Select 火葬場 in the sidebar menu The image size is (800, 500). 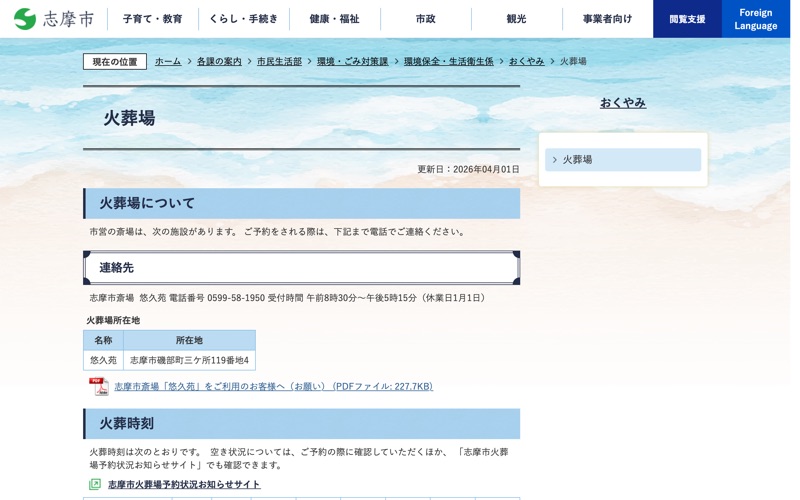point(623,160)
